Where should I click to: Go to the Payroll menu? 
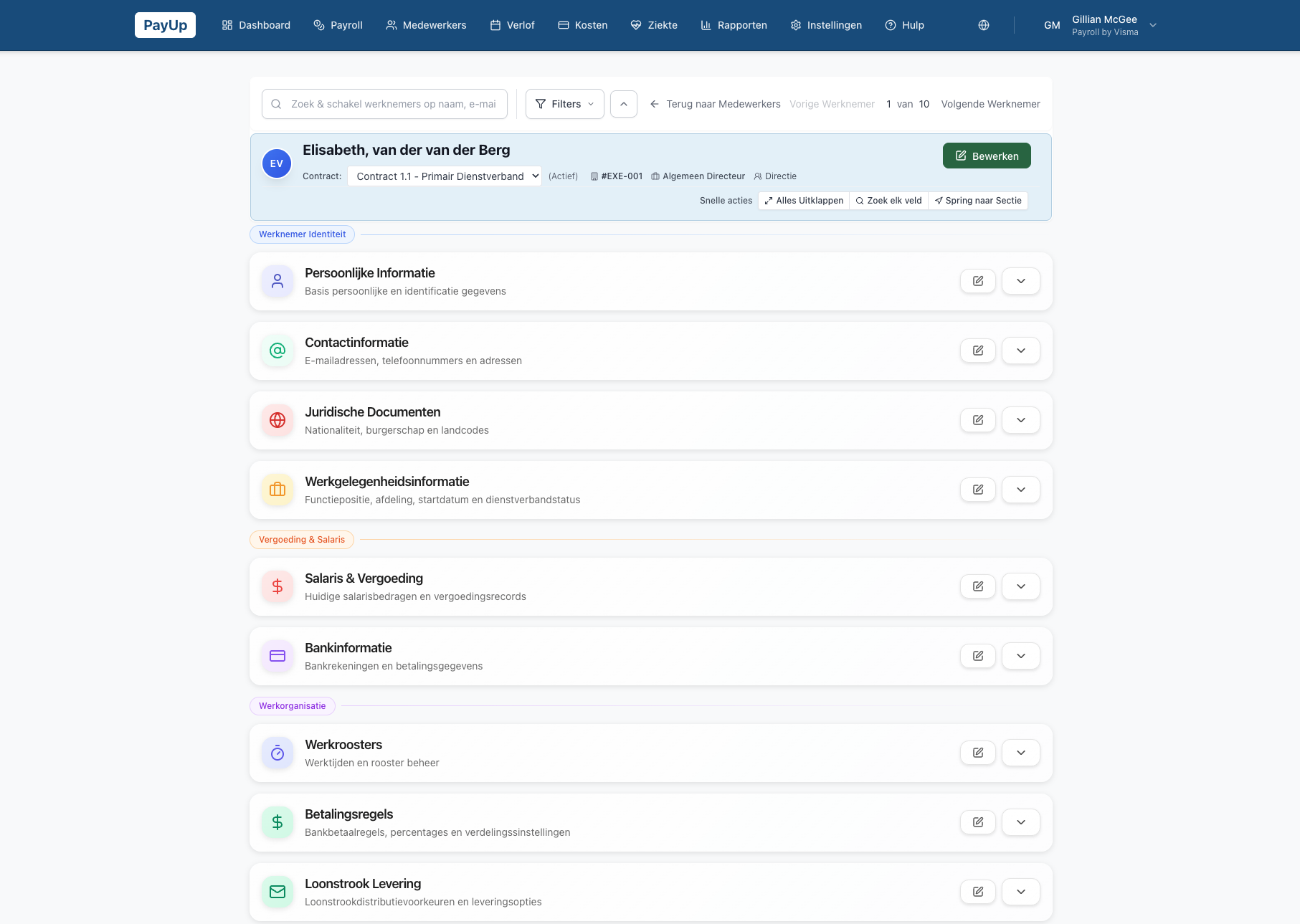click(x=338, y=25)
